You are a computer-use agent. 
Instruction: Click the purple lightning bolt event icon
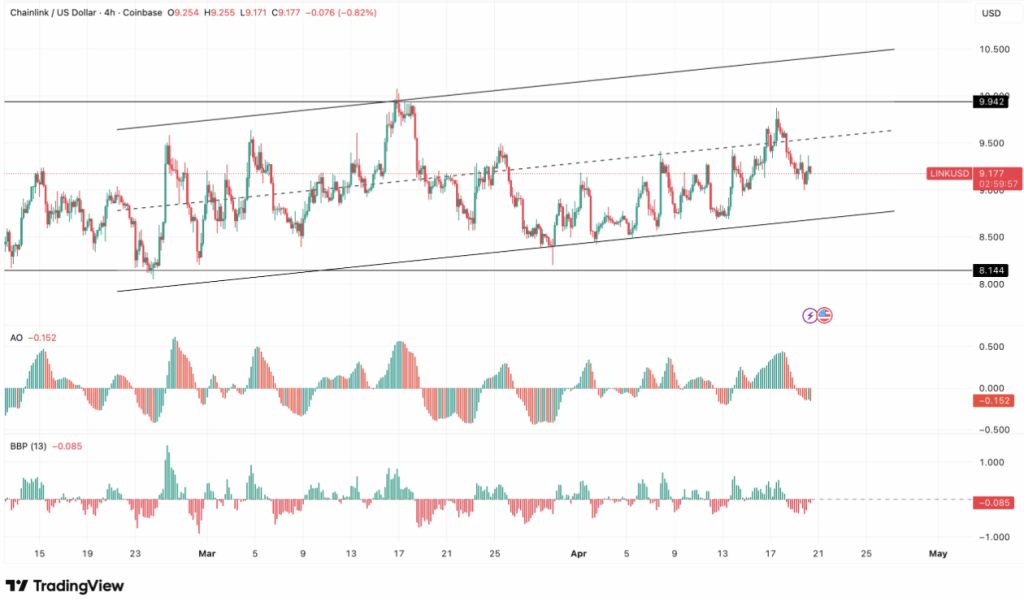point(810,315)
